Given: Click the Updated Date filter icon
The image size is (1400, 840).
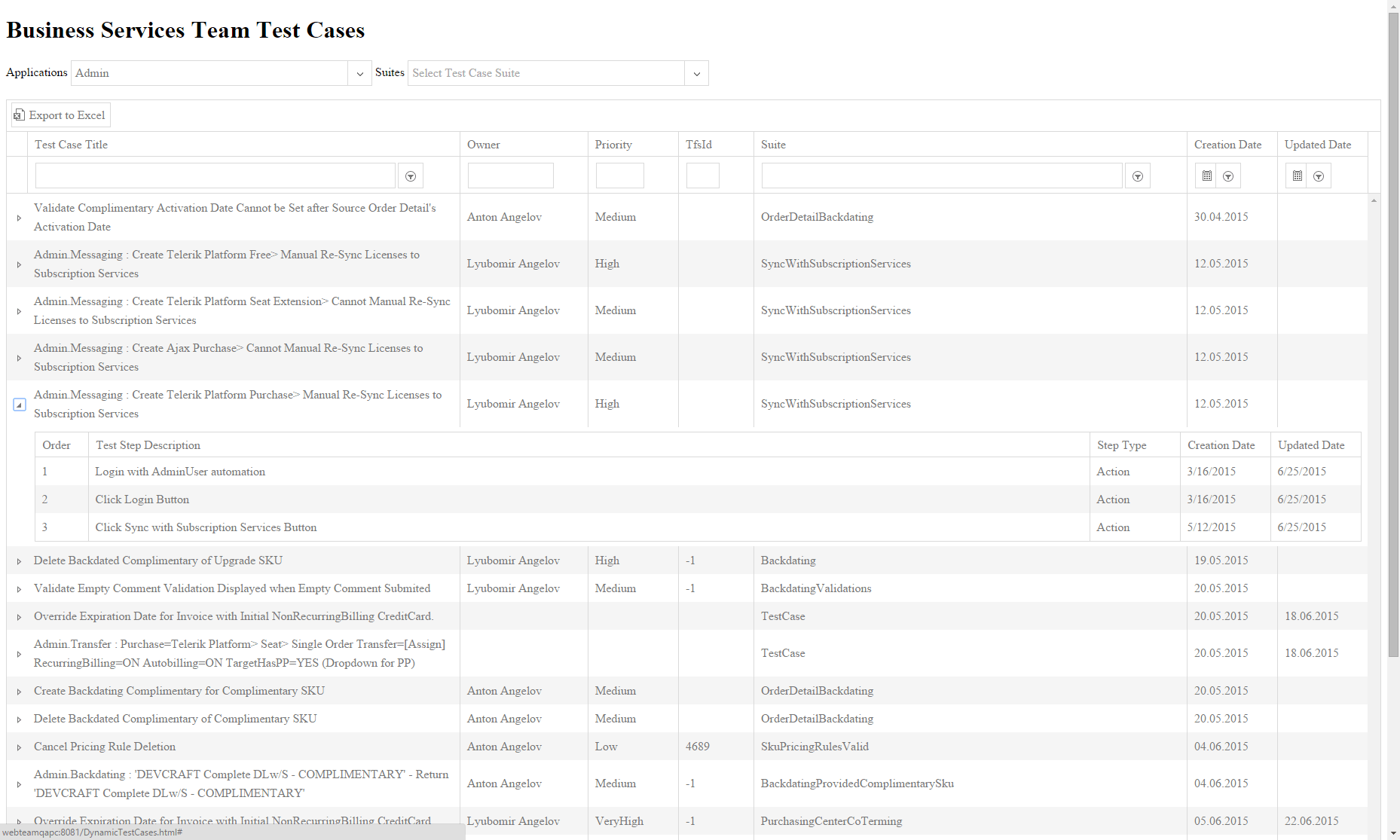Looking at the screenshot, I should (1319, 176).
